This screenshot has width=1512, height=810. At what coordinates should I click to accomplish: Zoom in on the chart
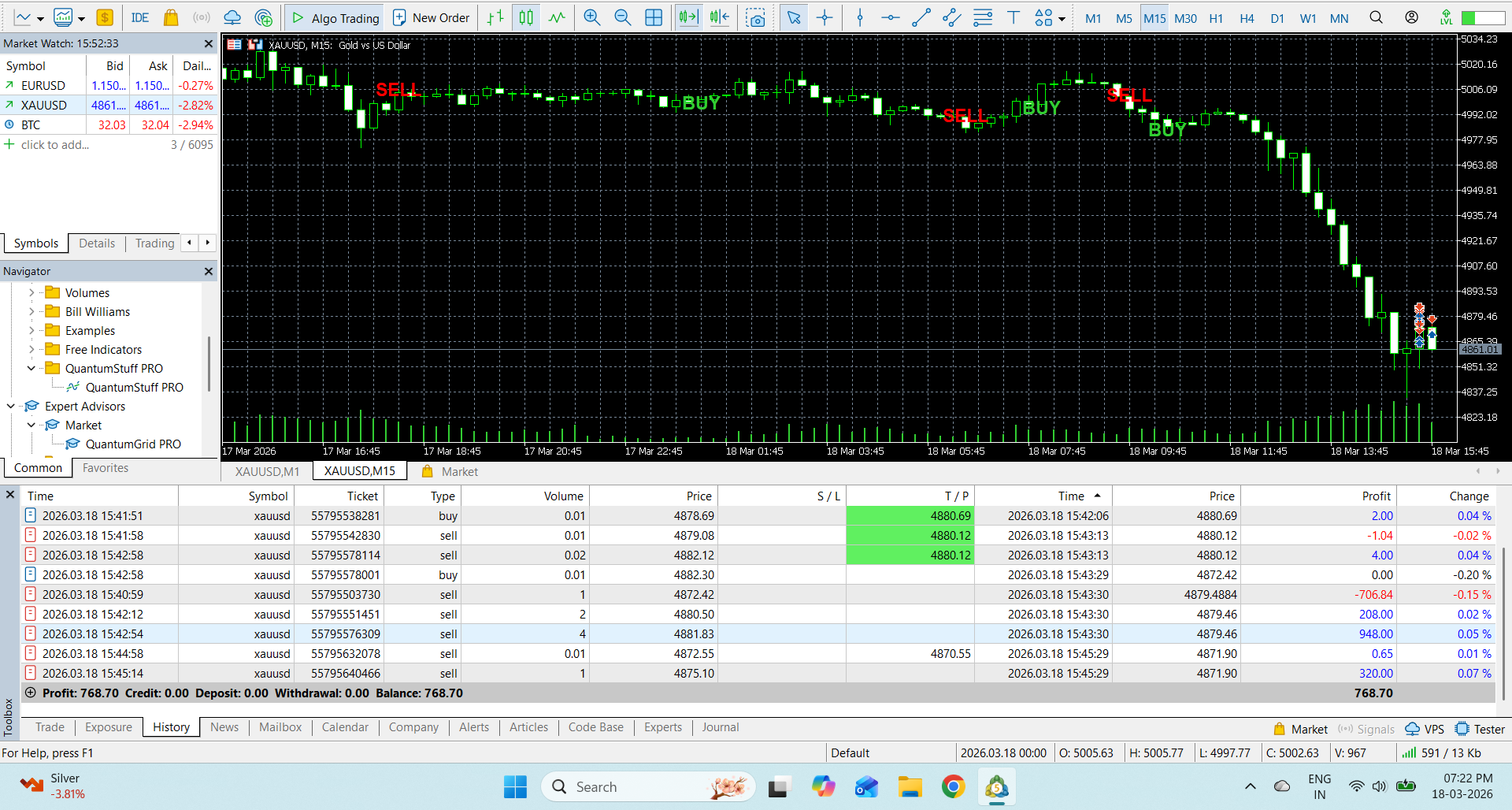(592, 17)
